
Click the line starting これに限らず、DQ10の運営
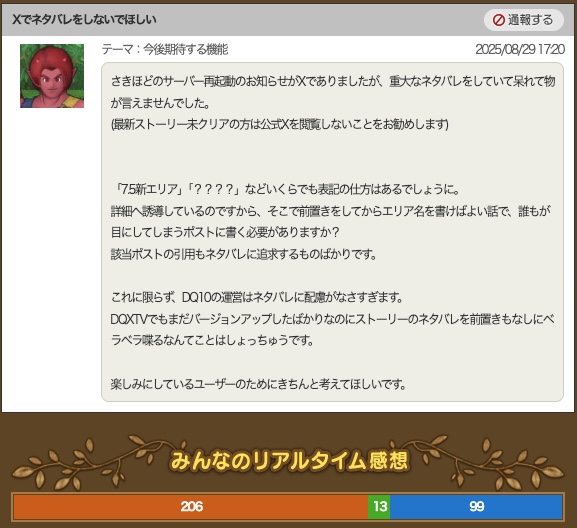tap(257, 297)
